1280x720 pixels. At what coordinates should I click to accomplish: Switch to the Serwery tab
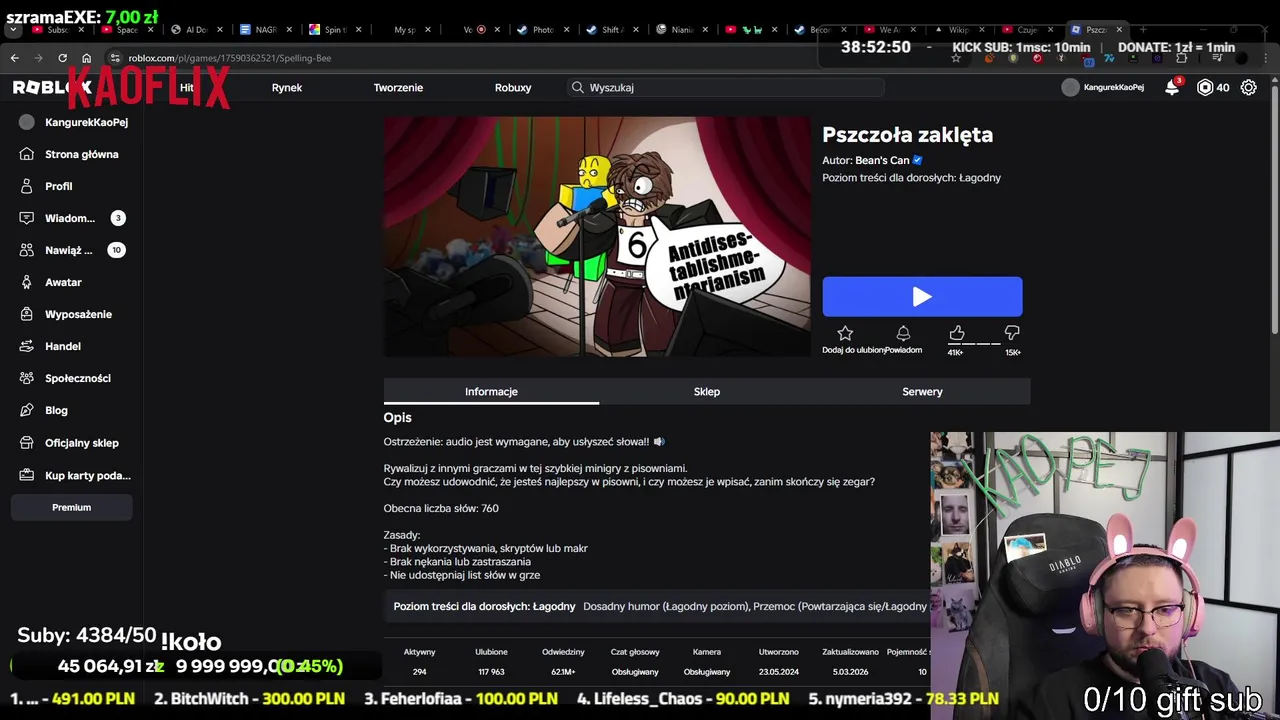tap(922, 392)
